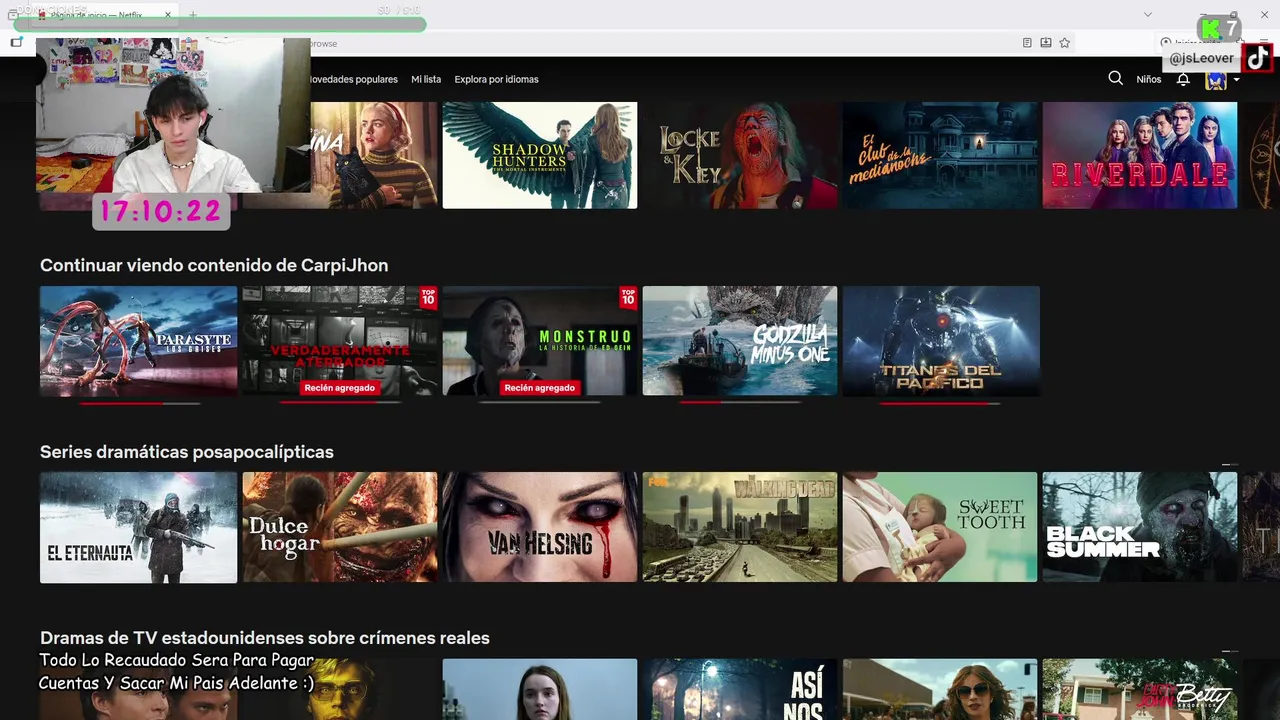Click the Sonic profile avatar
Viewport: 1280px width, 720px height.
point(1216,80)
